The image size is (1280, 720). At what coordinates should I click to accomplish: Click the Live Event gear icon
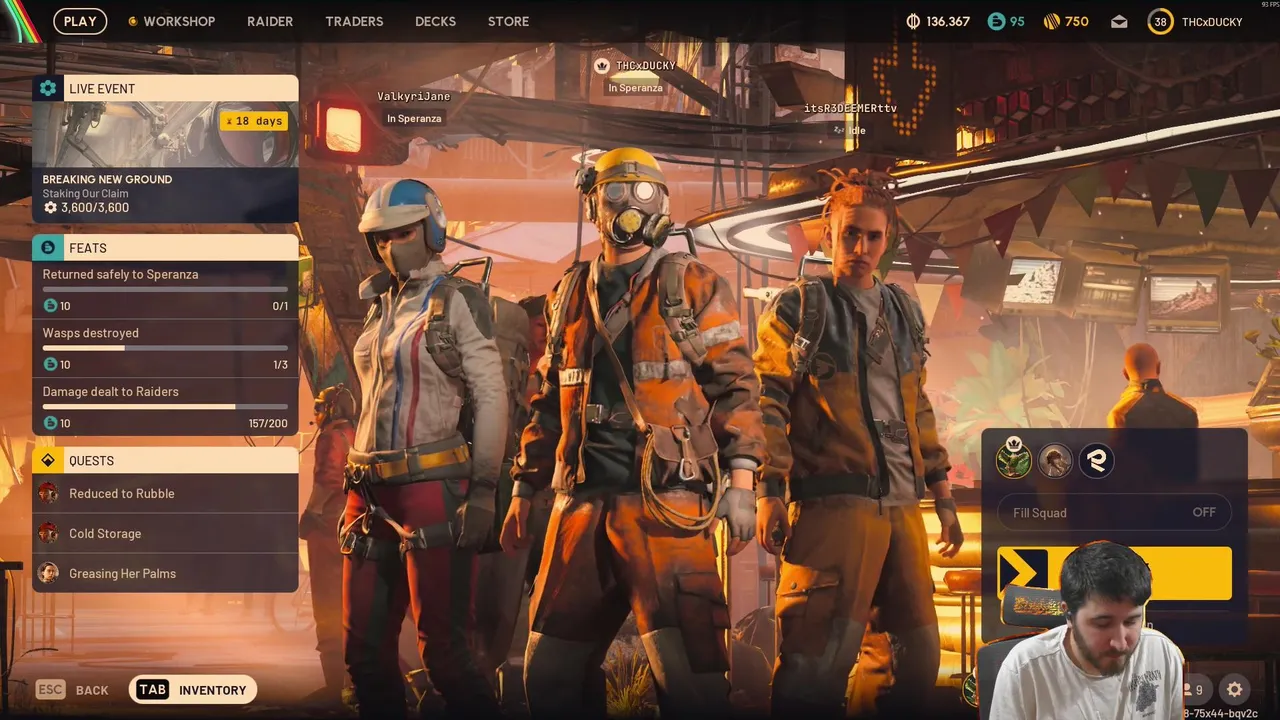tap(48, 88)
